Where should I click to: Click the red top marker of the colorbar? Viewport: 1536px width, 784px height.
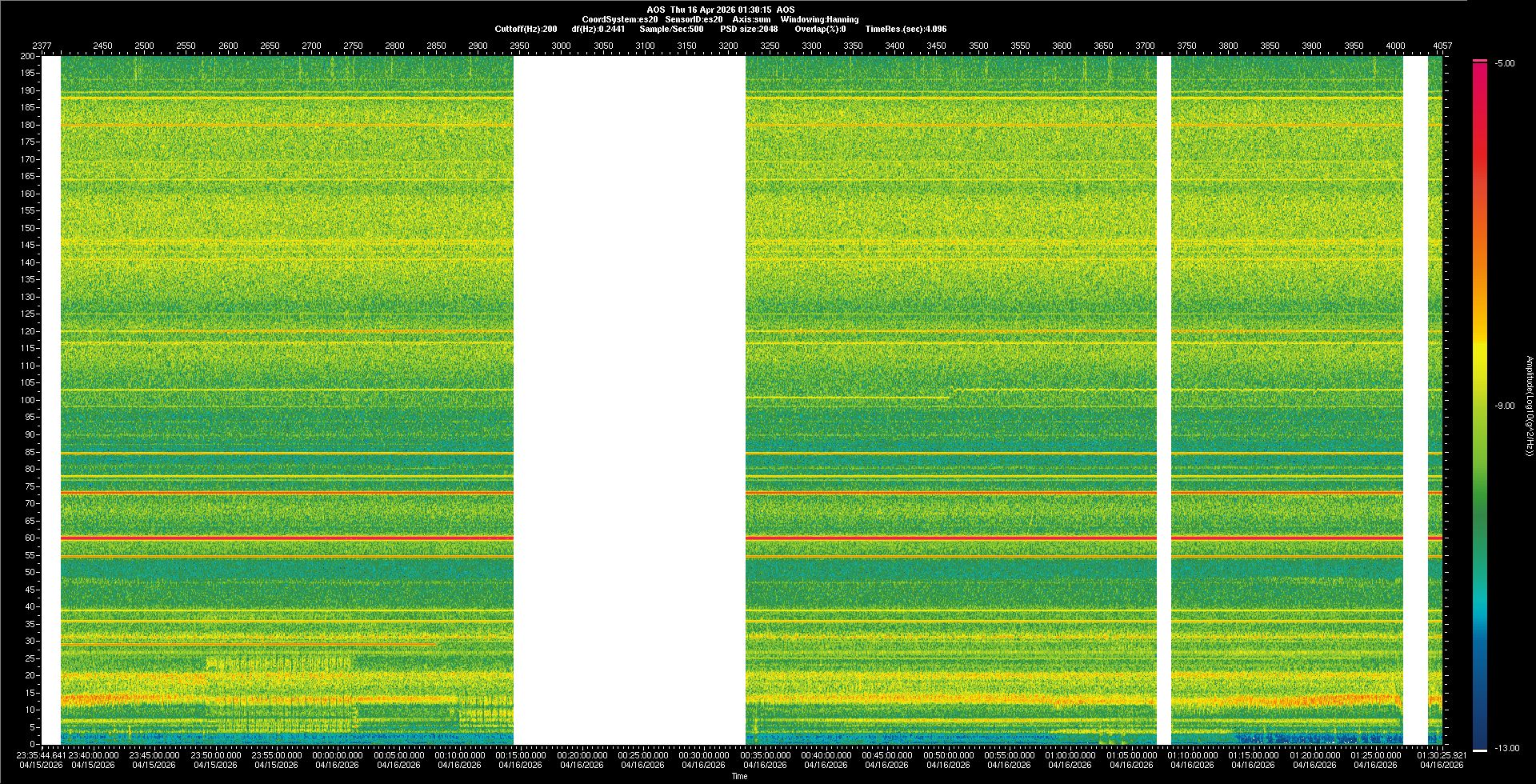pyautogui.click(x=1480, y=61)
